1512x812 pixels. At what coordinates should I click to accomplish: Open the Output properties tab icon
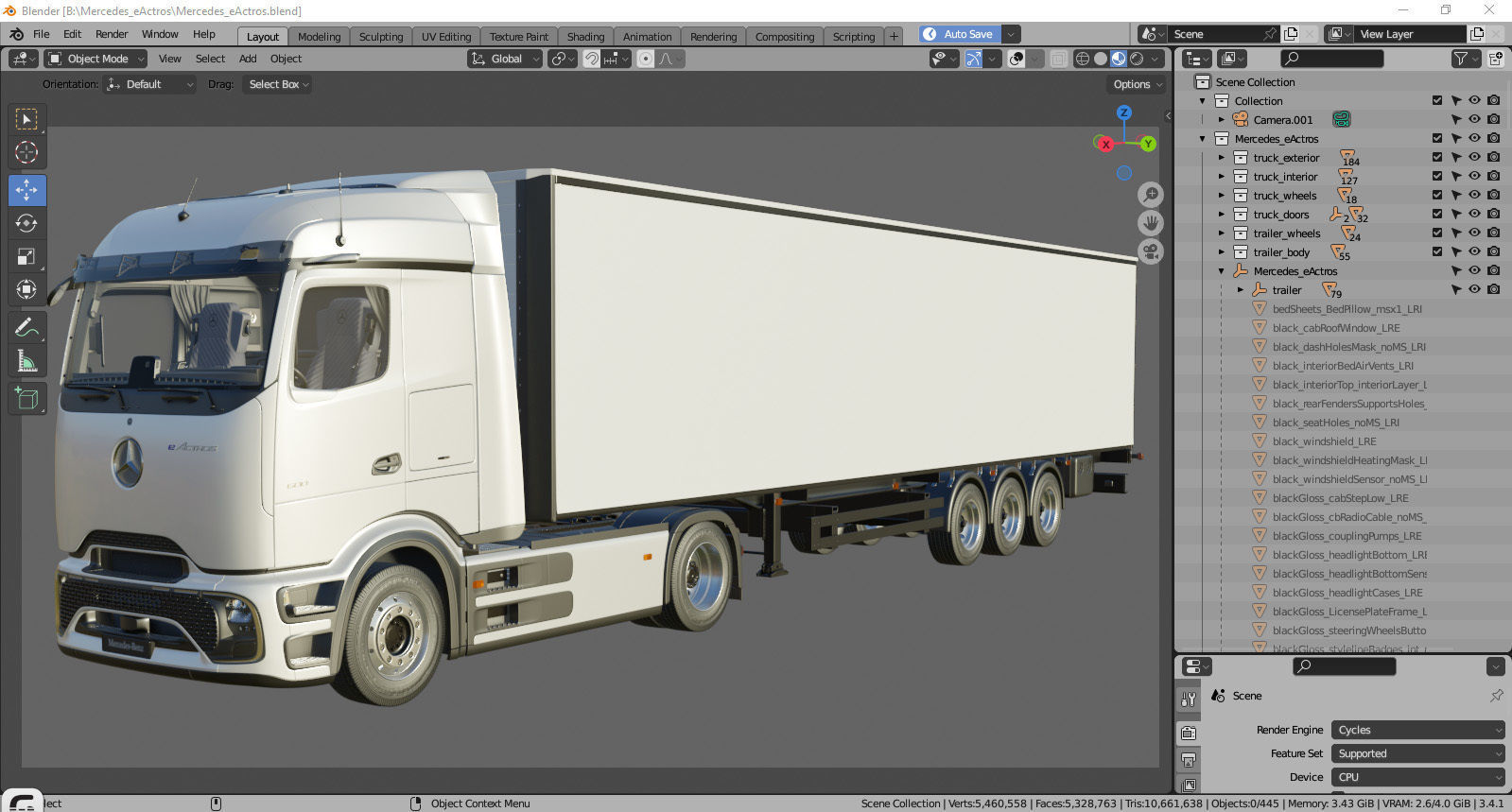[1189, 759]
